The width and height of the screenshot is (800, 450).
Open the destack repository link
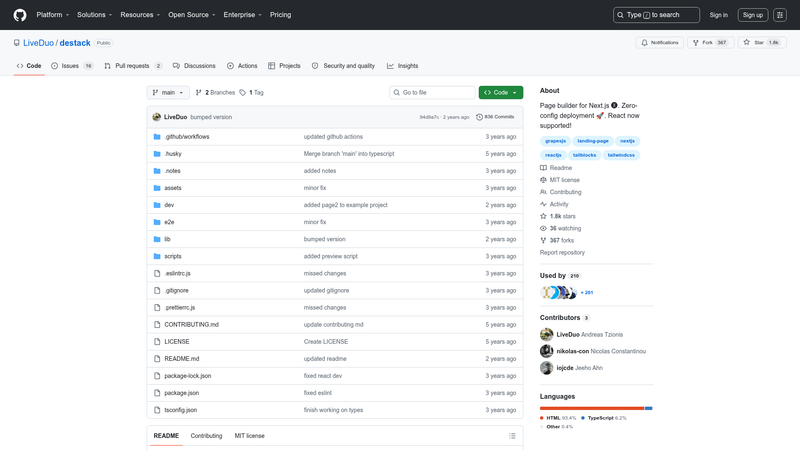pyautogui.click(x=75, y=43)
